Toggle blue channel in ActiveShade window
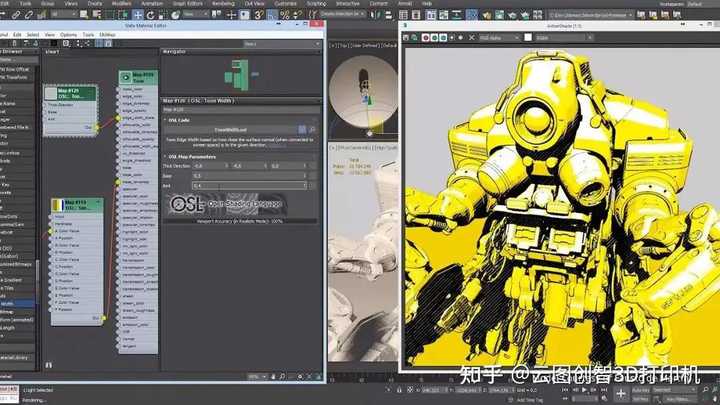 [443, 38]
